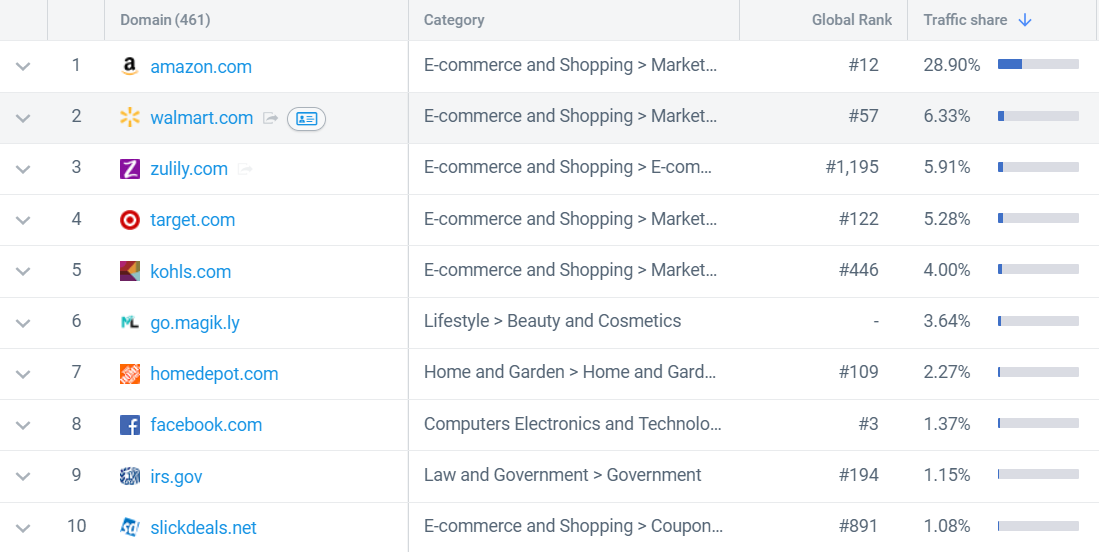Expand the target.com row
Viewport: 1099px width, 552px height.
pyautogui.click(x=23, y=220)
